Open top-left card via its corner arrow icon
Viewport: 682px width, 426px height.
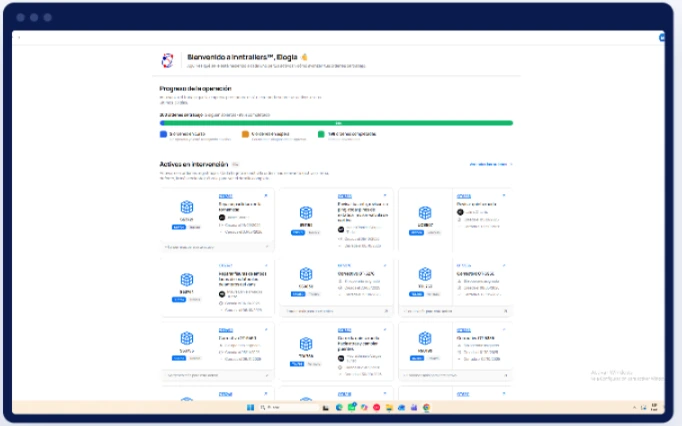(266, 196)
